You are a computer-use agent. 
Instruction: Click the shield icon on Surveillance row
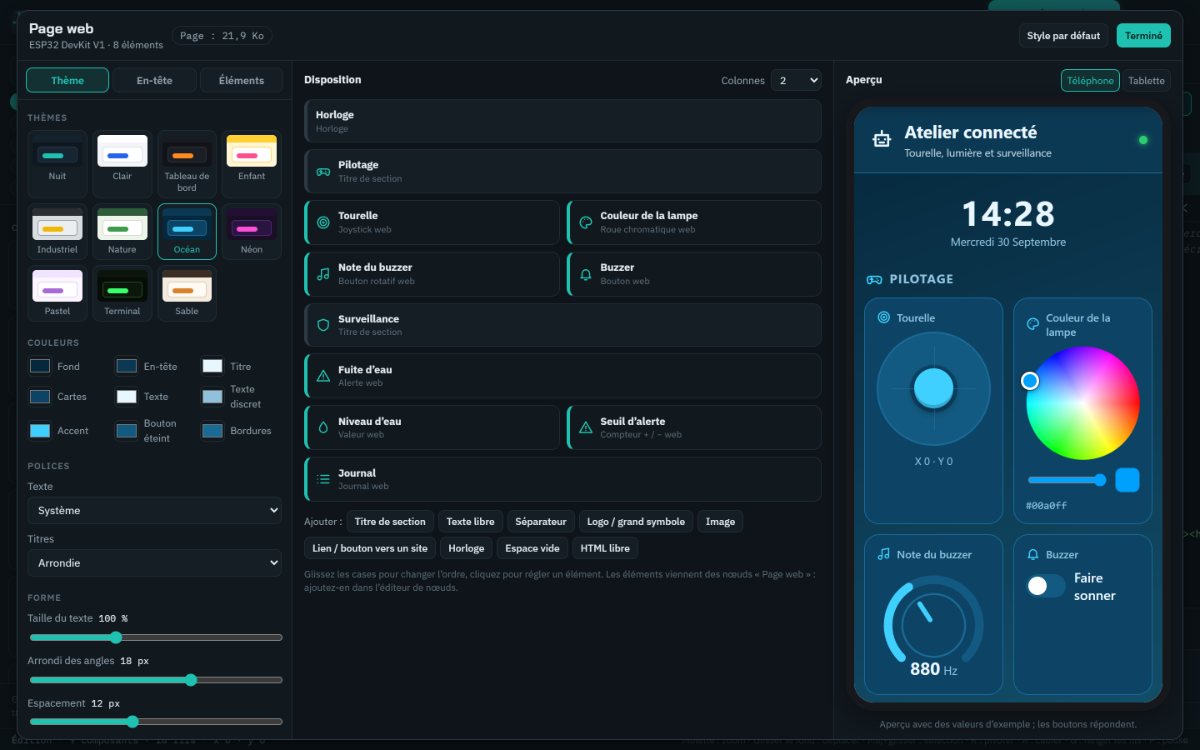pyautogui.click(x=323, y=325)
